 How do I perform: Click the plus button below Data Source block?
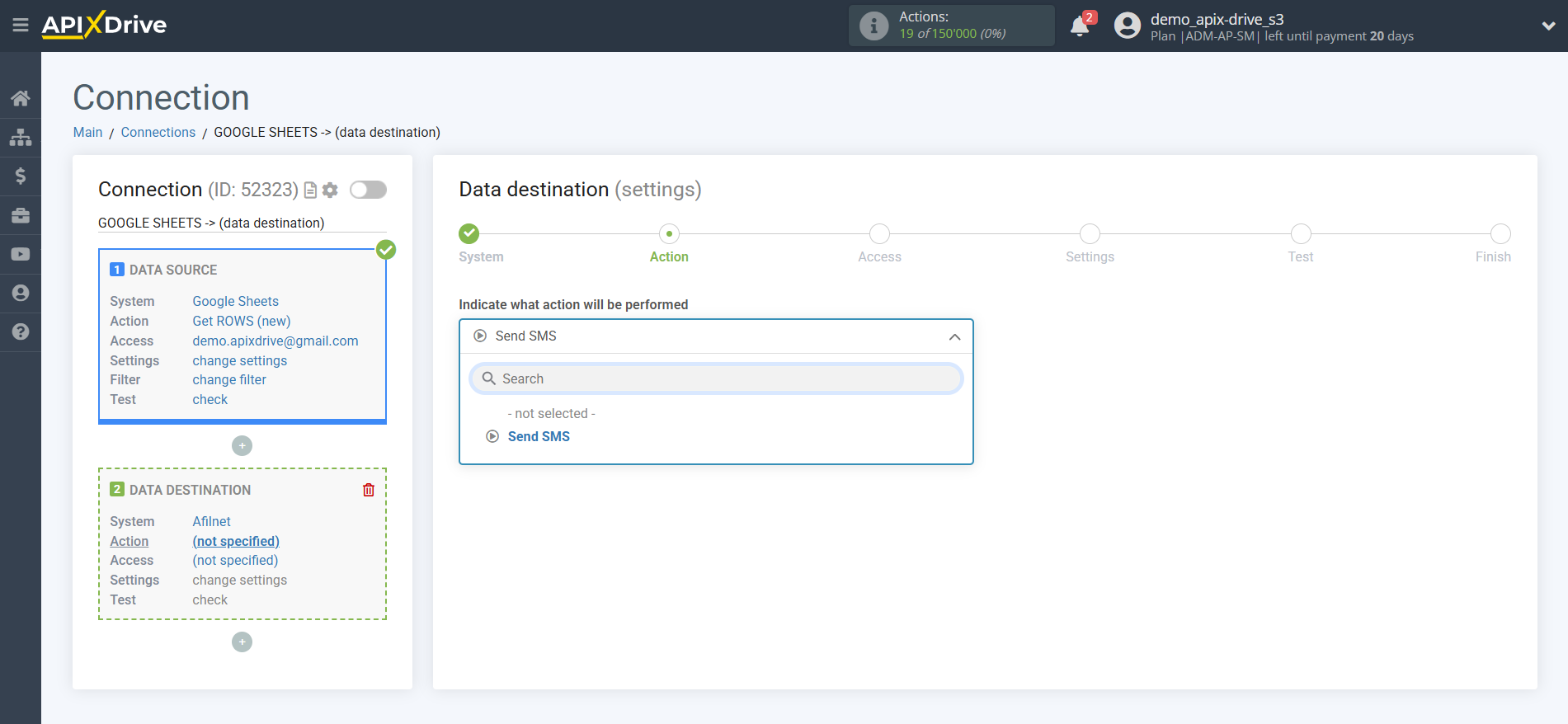click(x=242, y=446)
